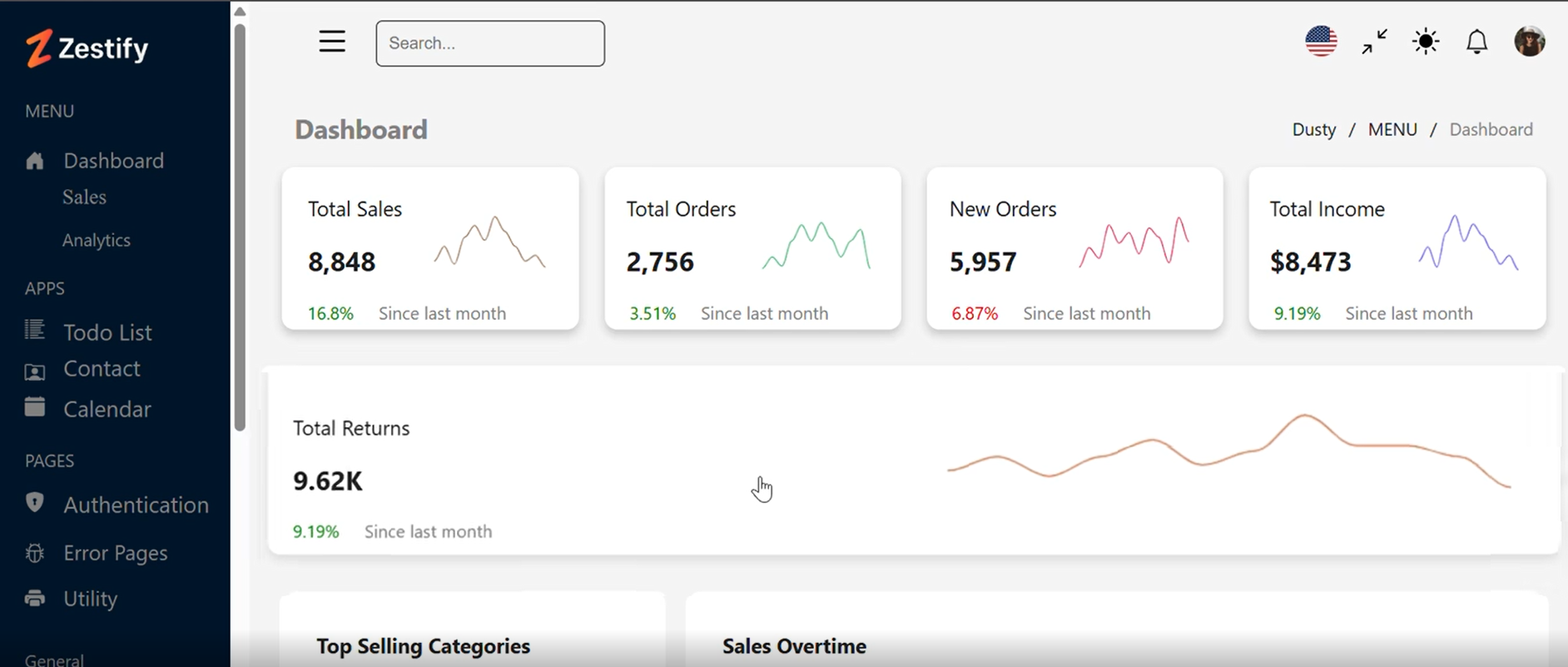Click the APPS section label
1568x667 pixels.
45,288
